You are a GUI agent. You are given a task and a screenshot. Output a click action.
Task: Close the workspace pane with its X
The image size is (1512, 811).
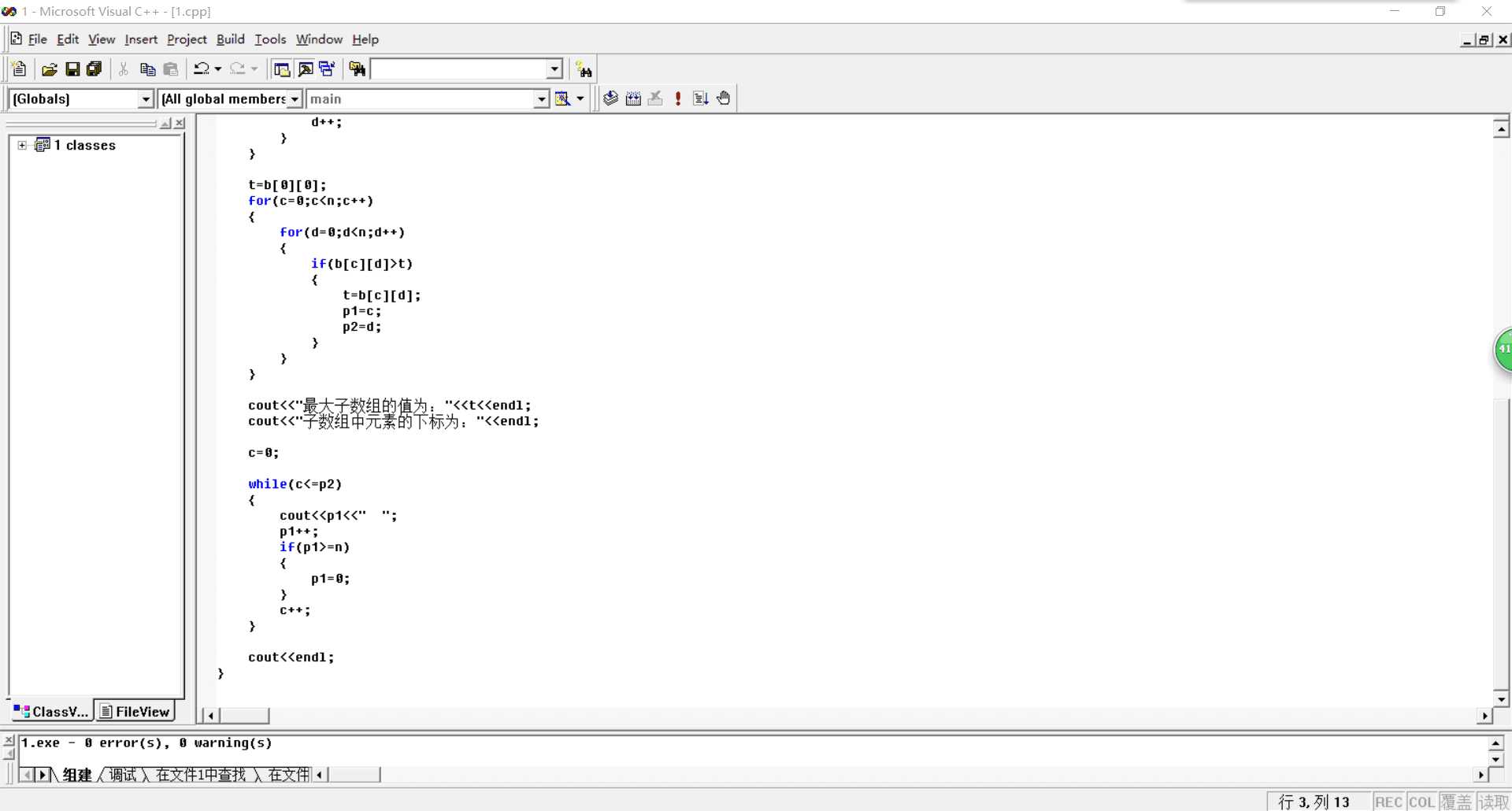pos(180,123)
